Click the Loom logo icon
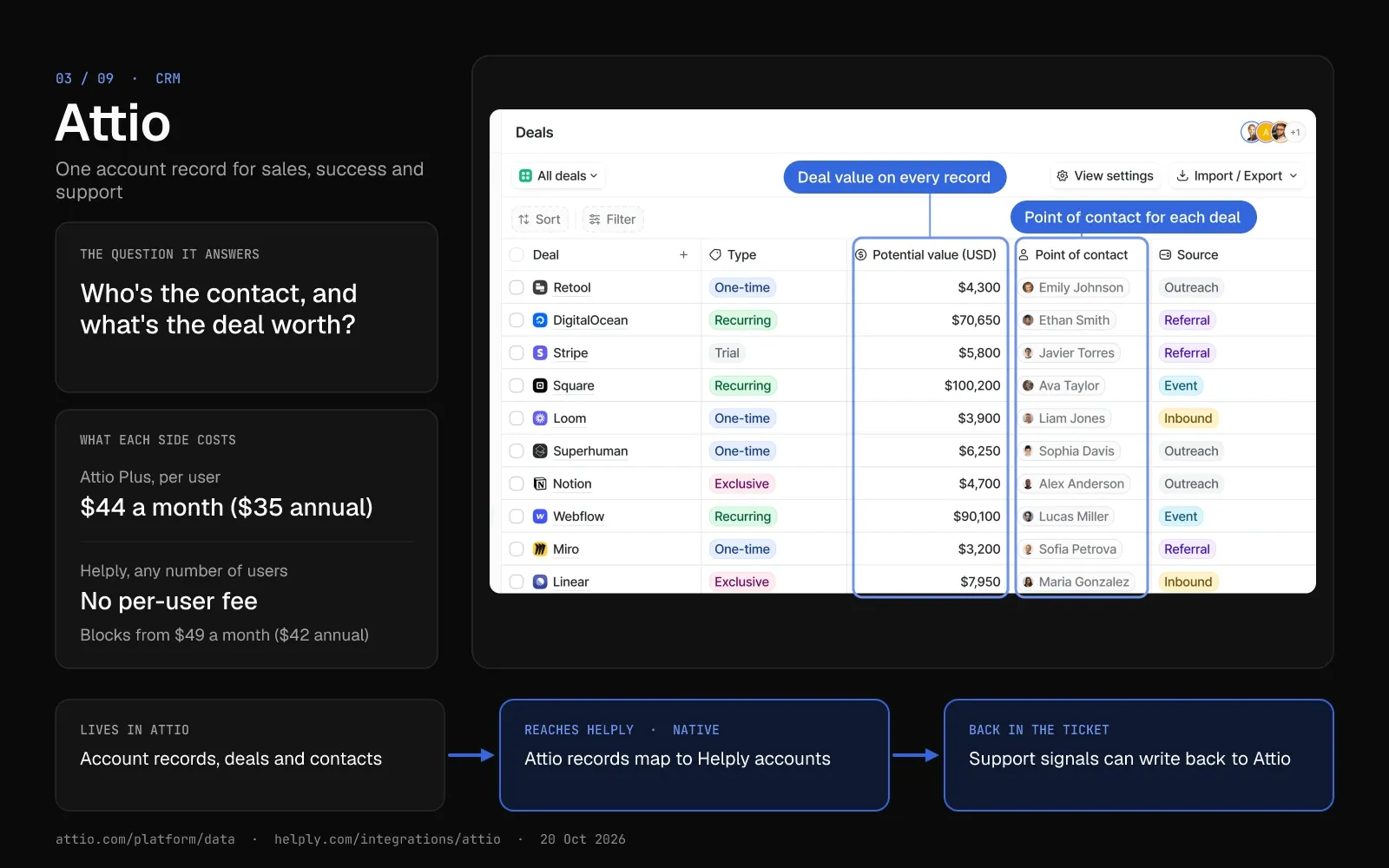This screenshot has height=868, width=1389. [540, 418]
